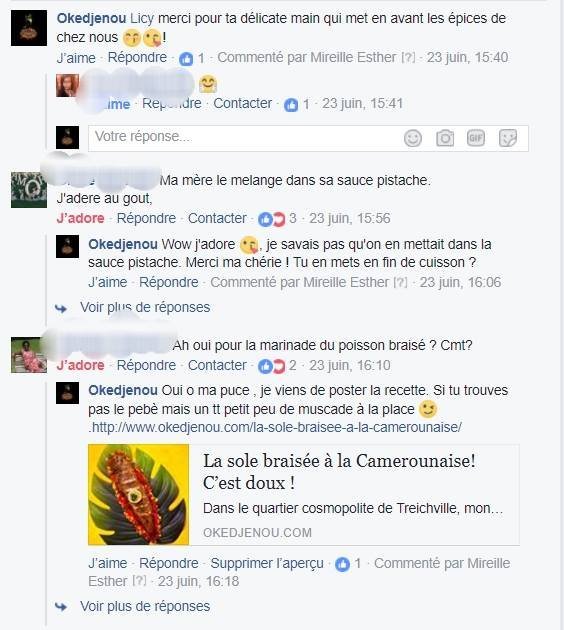View reactions on the sauce pistache comment
Image resolution: width=564 pixels, height=630 pixels.
(277, 219)
